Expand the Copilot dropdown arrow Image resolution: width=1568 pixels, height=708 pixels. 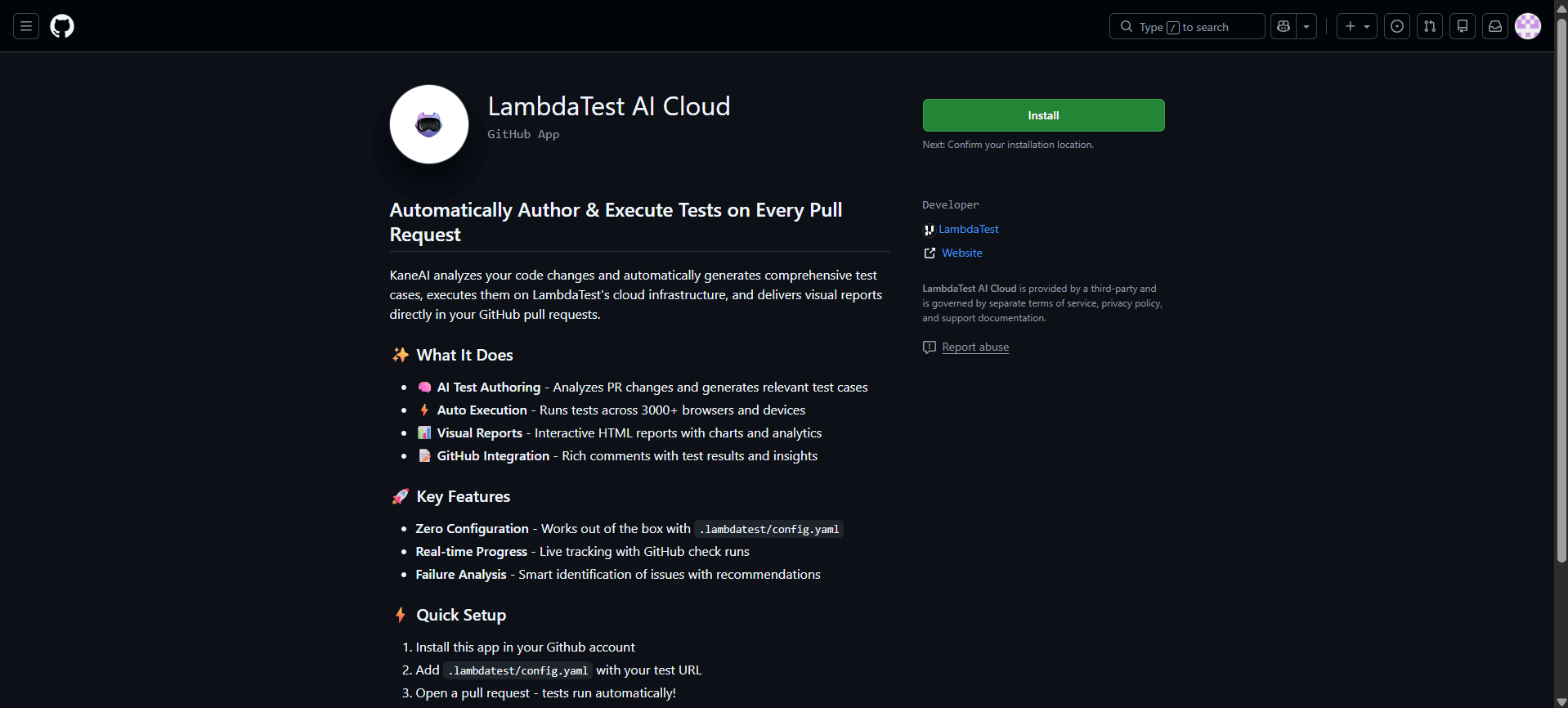tap(1306, 26)
